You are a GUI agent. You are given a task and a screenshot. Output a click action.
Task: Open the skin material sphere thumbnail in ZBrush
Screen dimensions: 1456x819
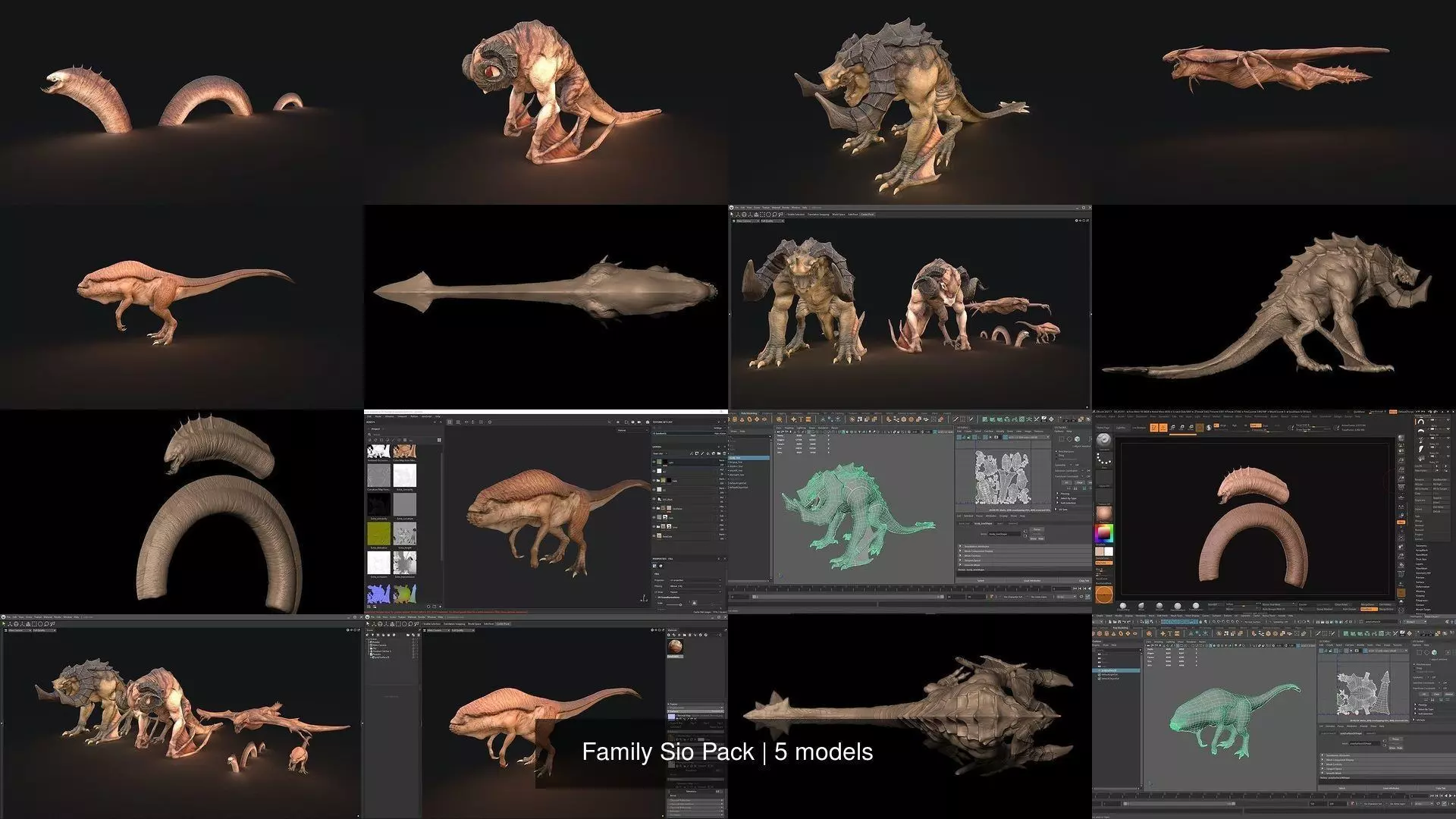1104,514
